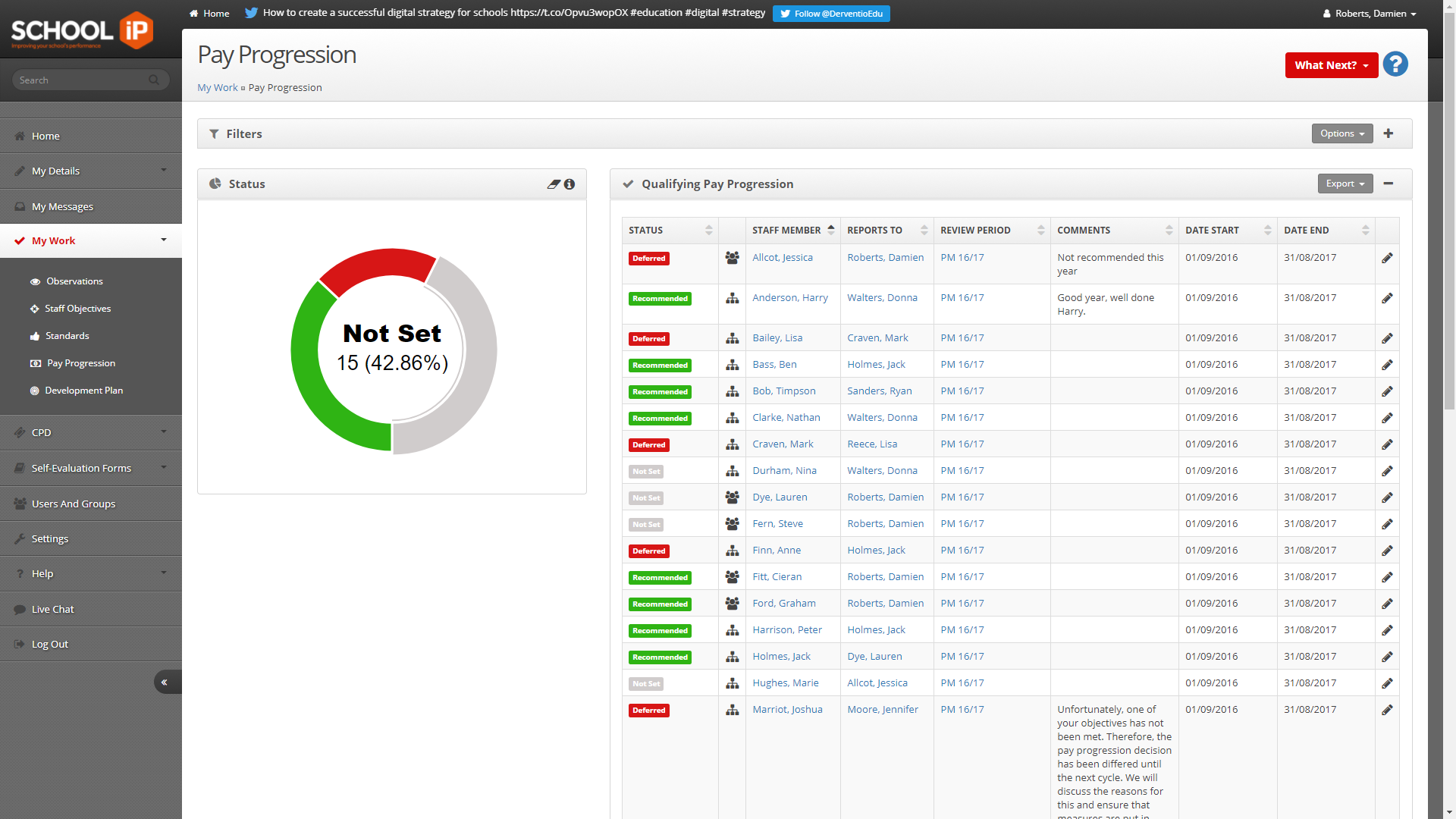The height and width of the screenshot is (819, 1456).
Task: Open the Export dropdown
Action: [1345, 184]
